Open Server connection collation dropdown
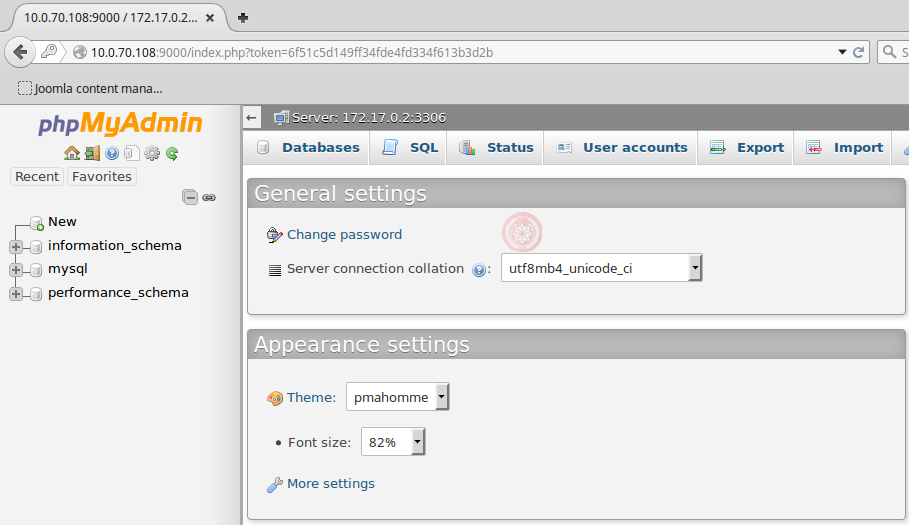The width and height of the screenshot is (909, 525). pos(601,268)
